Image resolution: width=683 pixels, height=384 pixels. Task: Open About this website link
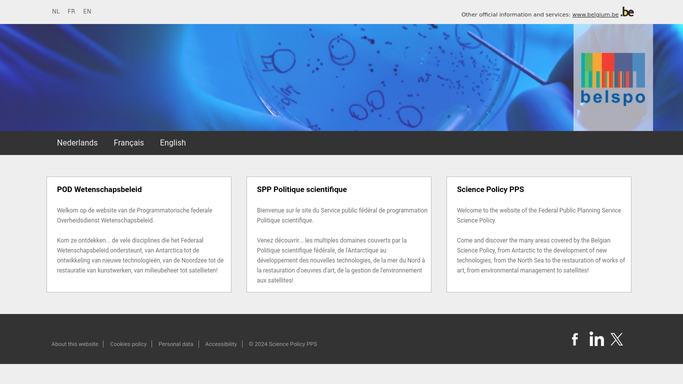point(75,344)
